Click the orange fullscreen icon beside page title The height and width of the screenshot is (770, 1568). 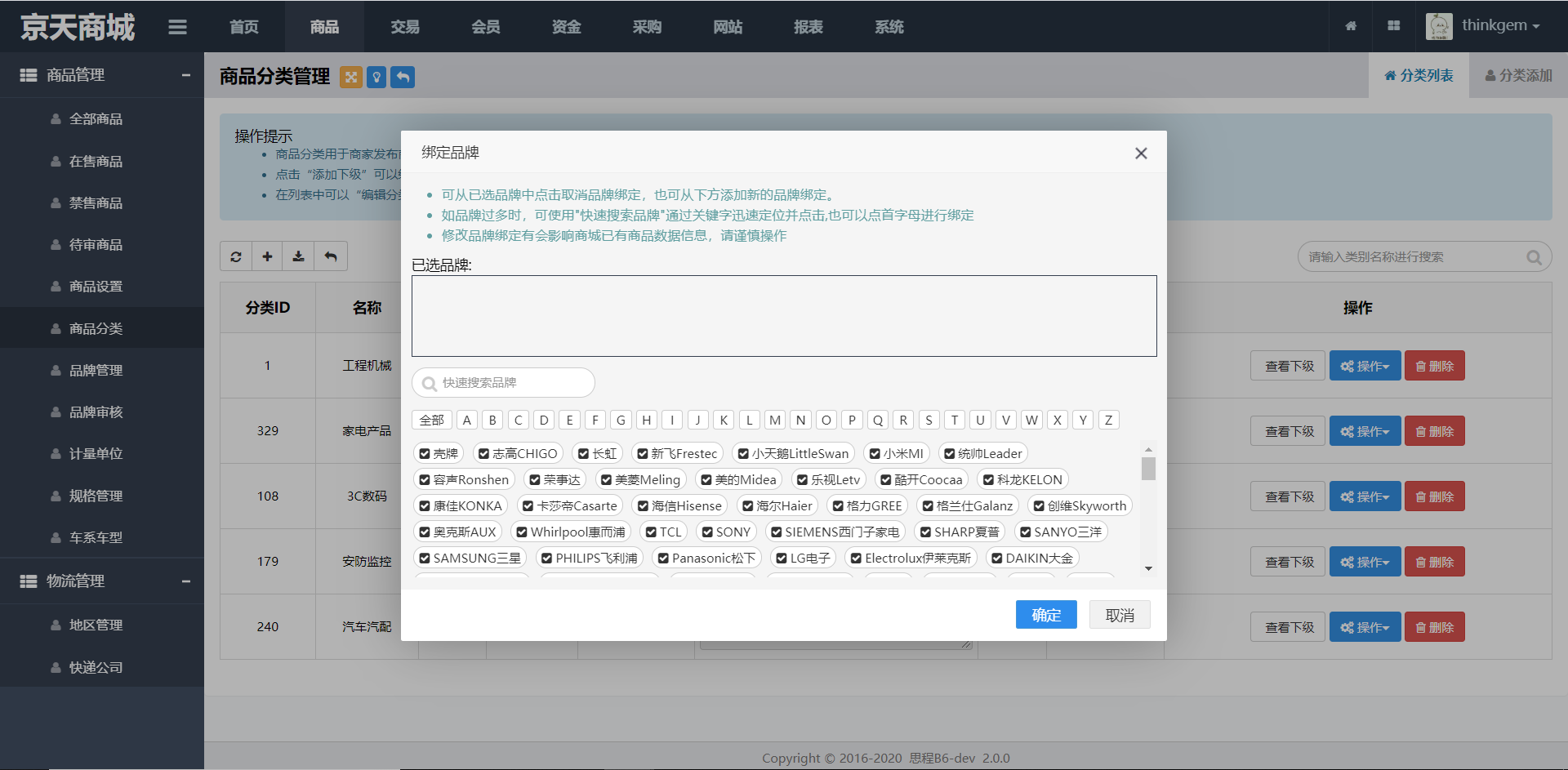point(351,77)
